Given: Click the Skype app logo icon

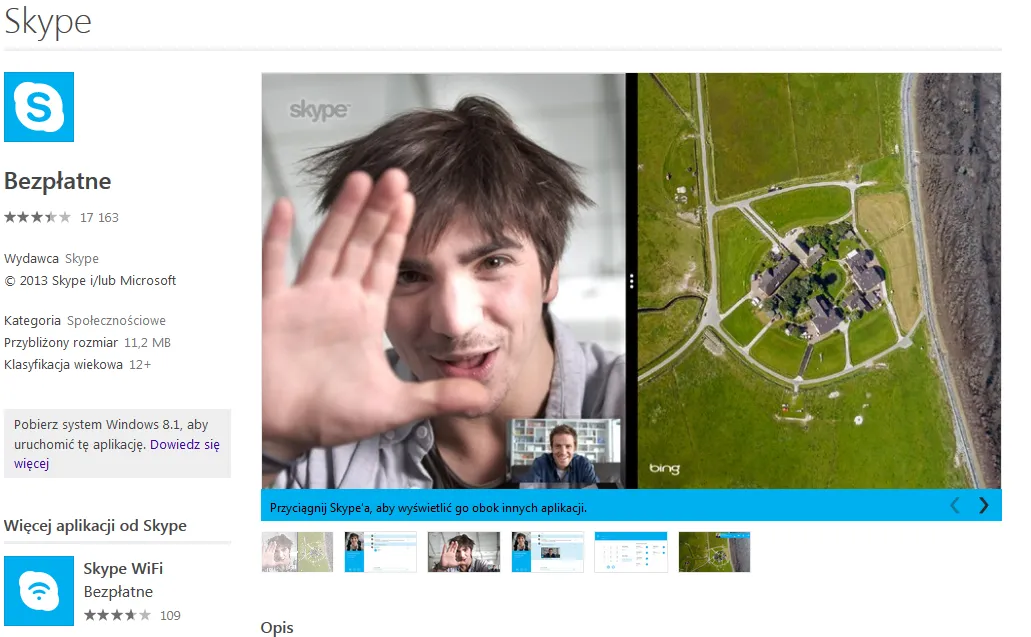Looking at the screenshot, I should click(39, 106).
